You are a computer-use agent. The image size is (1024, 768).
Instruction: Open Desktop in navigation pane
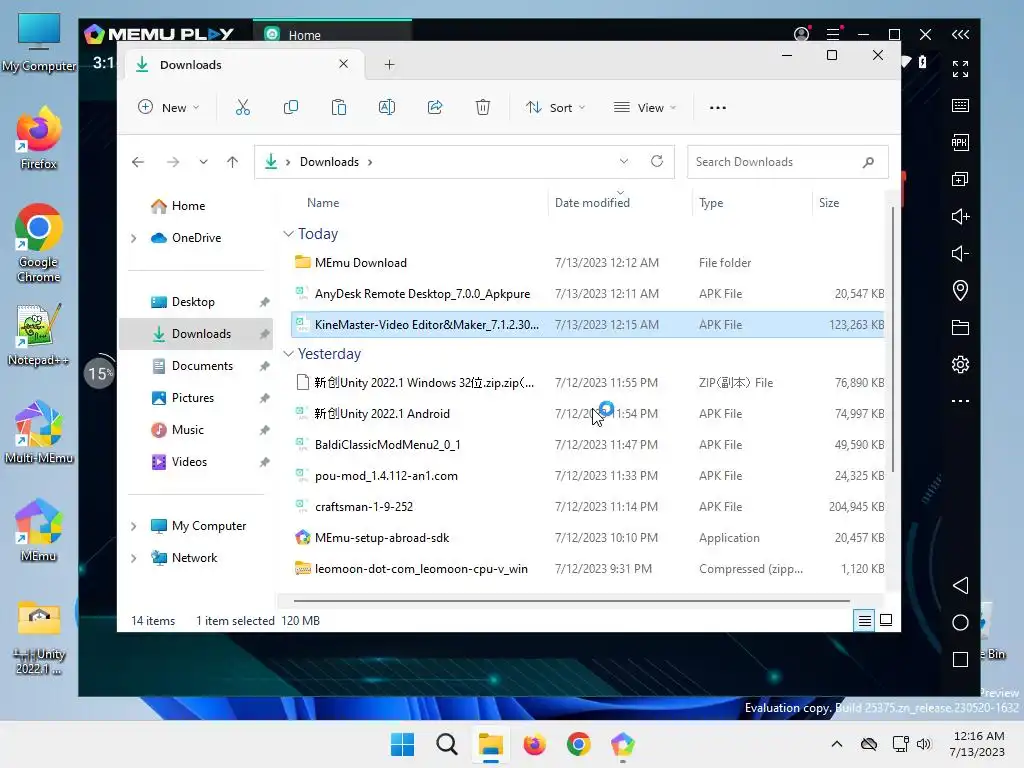(193, 302)
